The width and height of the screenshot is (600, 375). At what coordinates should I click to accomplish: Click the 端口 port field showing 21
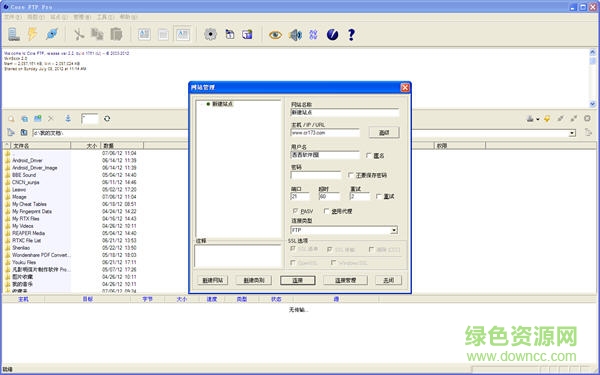[300, 196]
